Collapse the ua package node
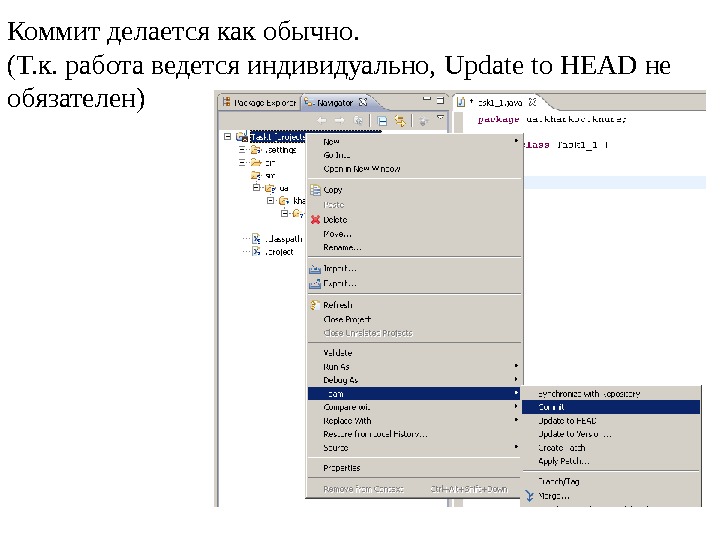 257,187
